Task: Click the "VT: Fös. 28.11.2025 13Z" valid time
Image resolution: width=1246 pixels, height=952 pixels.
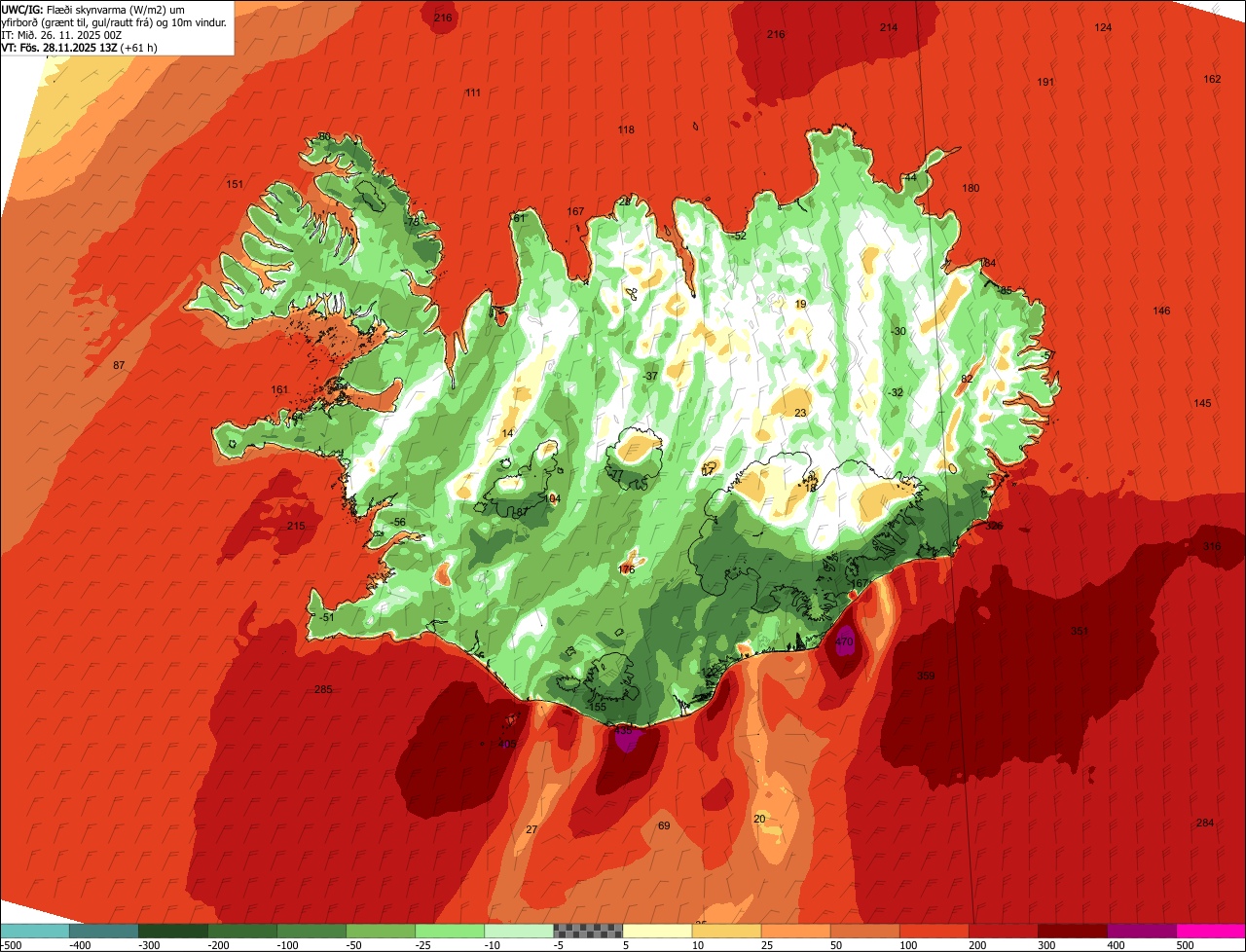Action: coord(57,47)
